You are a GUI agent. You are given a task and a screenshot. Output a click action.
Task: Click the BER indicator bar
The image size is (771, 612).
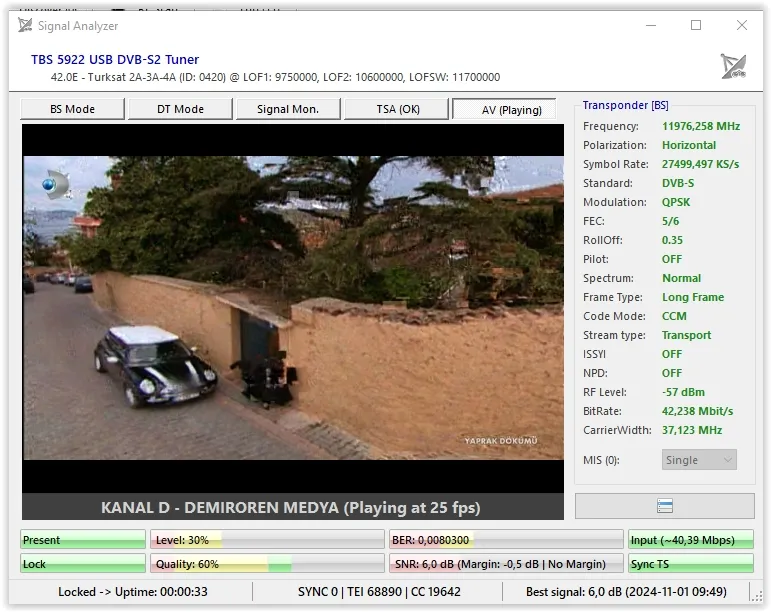tap(506, 540)
